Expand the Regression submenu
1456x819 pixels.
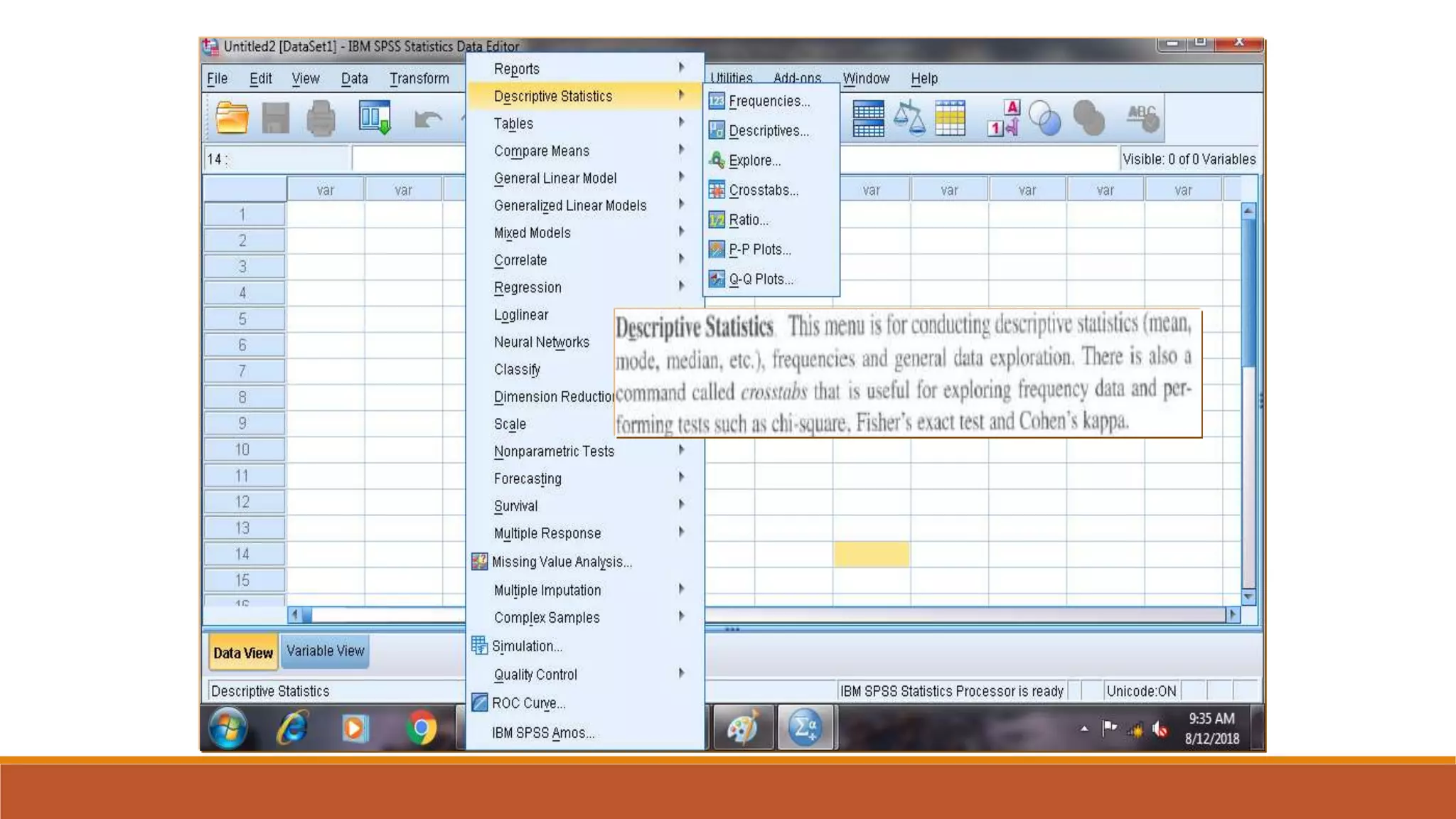(528, 287)
